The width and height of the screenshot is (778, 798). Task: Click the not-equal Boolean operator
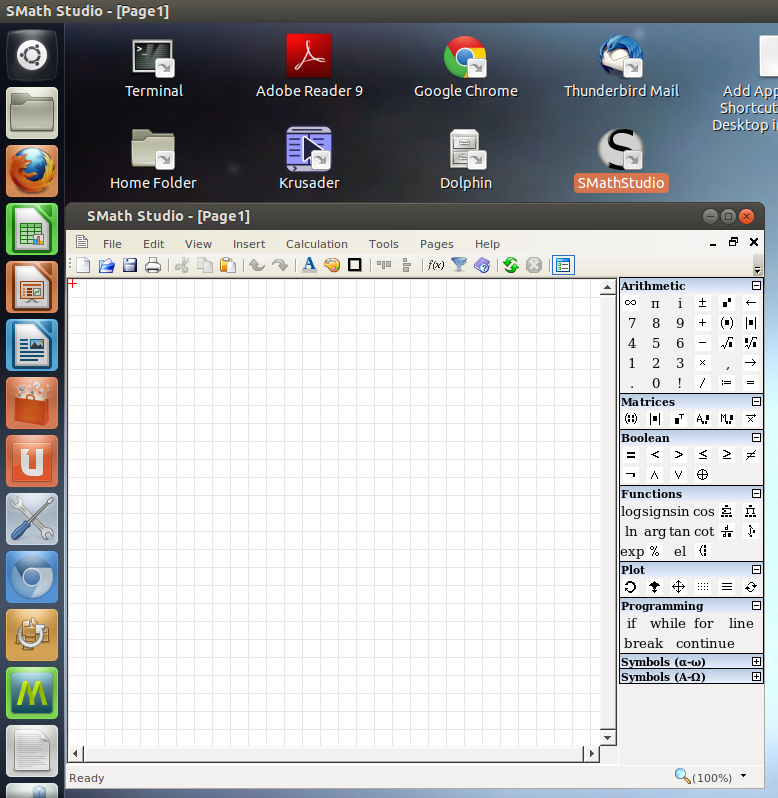tap(751, 455)
